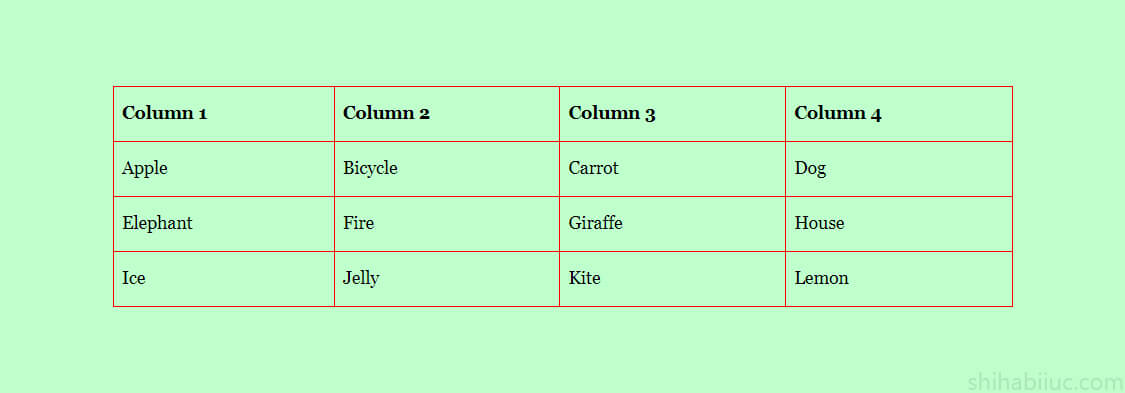Screen dimensions: 1125x393
Task: Click the Fire table cell
Action: click(447, 224)
